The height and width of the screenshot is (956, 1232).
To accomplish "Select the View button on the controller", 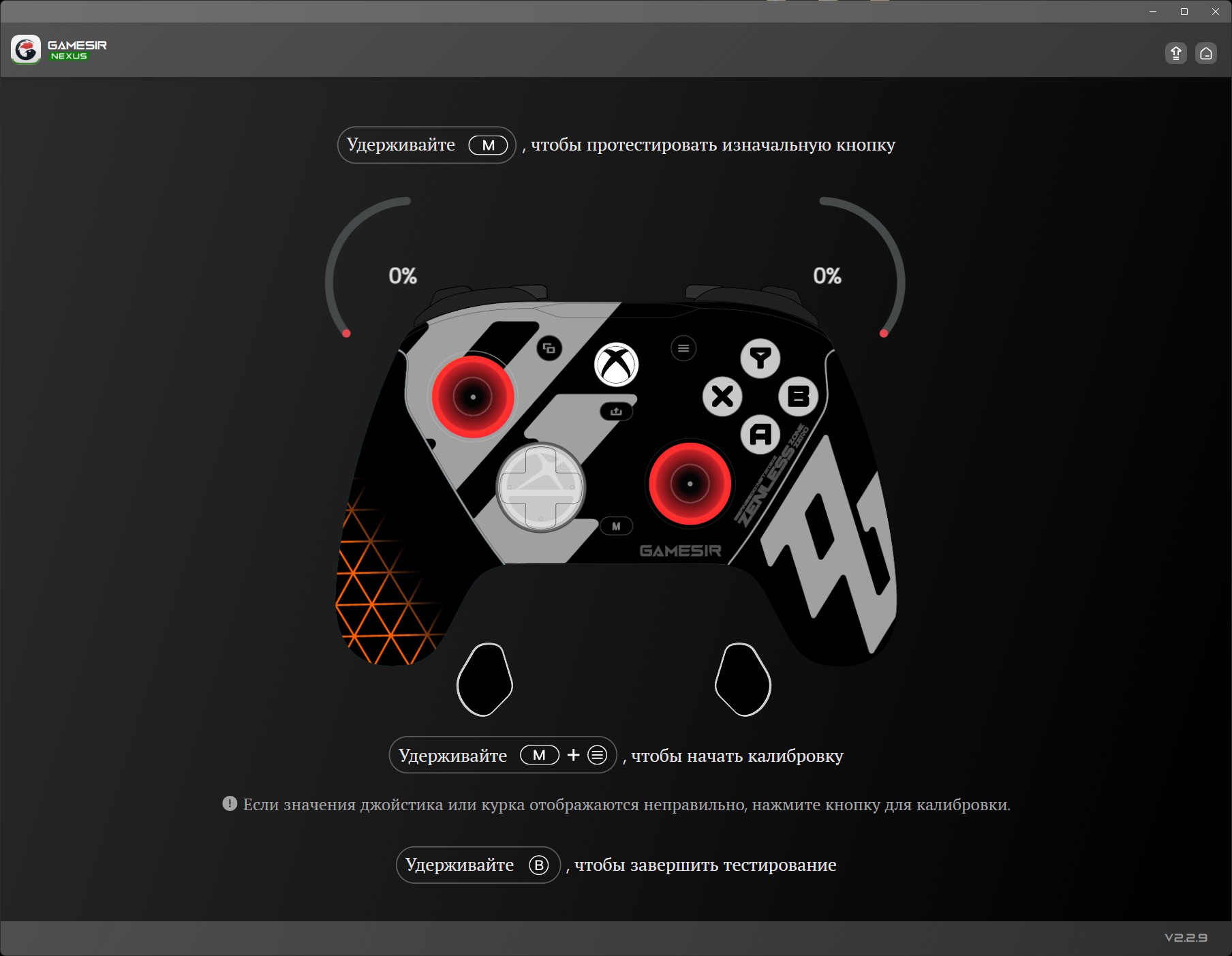I will [x=549, y=349].
